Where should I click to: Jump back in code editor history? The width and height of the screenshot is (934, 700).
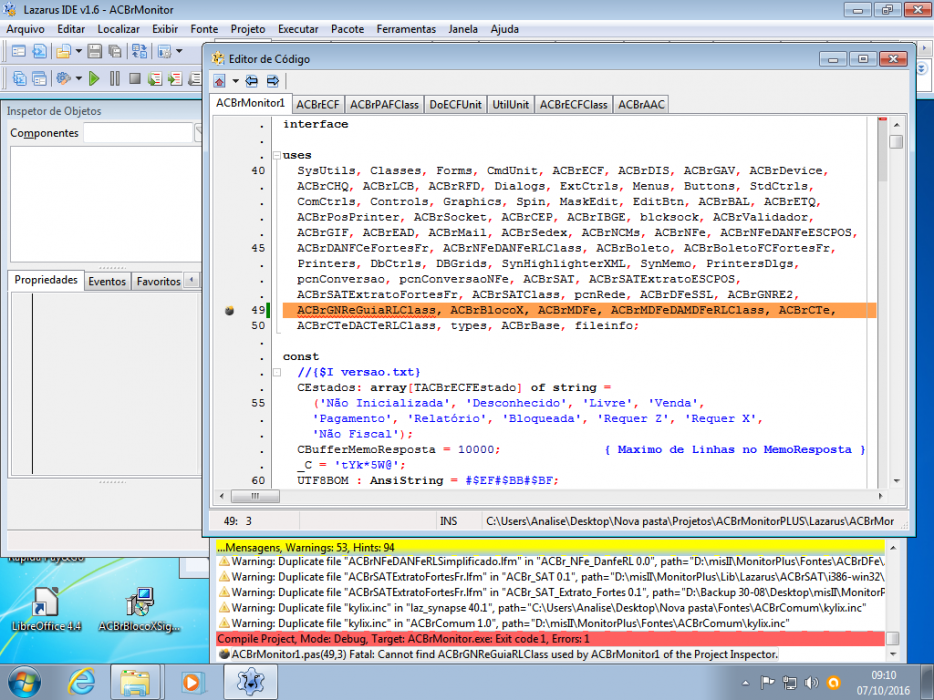point(251,81)
